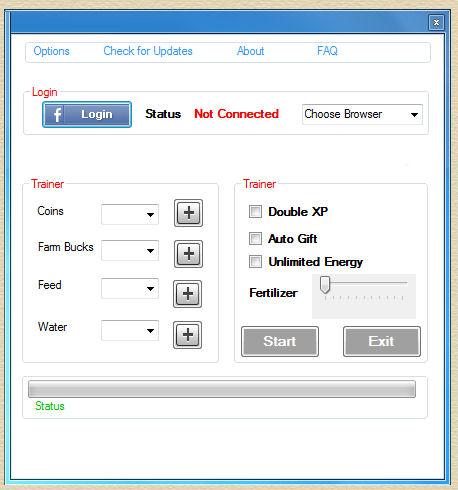Open the About menu
This screenshot has height=490, width=458.
(251, 51)
